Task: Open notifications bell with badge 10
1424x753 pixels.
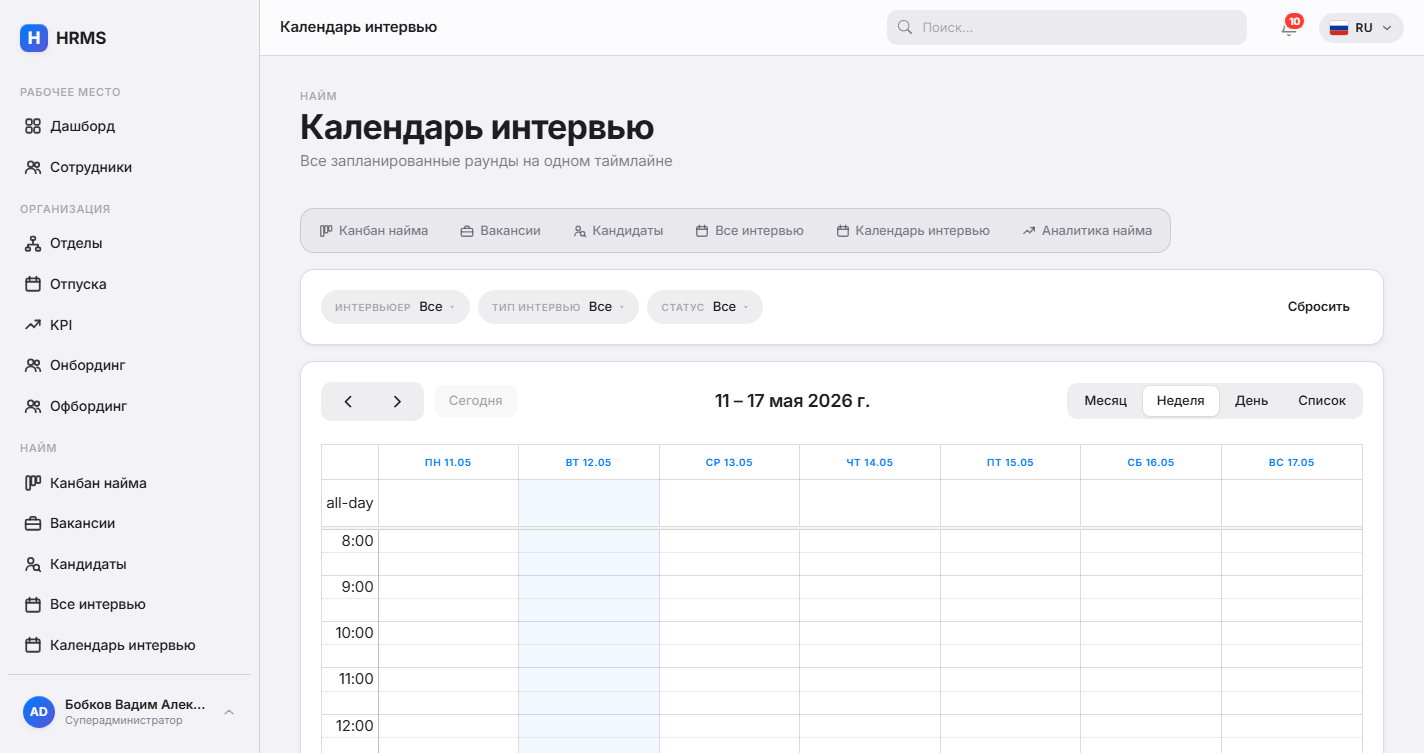Action: (1289, 28)
